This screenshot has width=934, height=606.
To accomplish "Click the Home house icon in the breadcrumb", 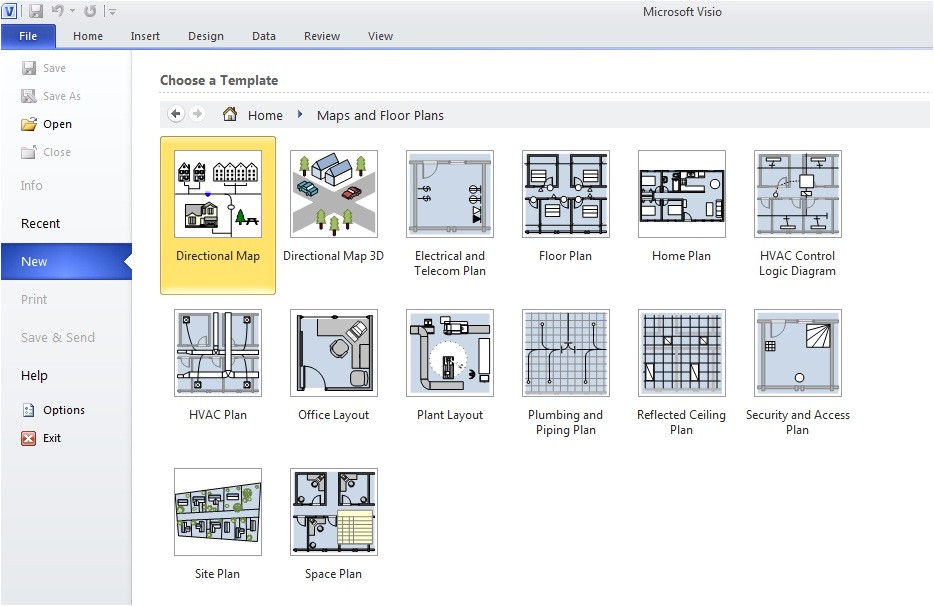I will [228, 115].
